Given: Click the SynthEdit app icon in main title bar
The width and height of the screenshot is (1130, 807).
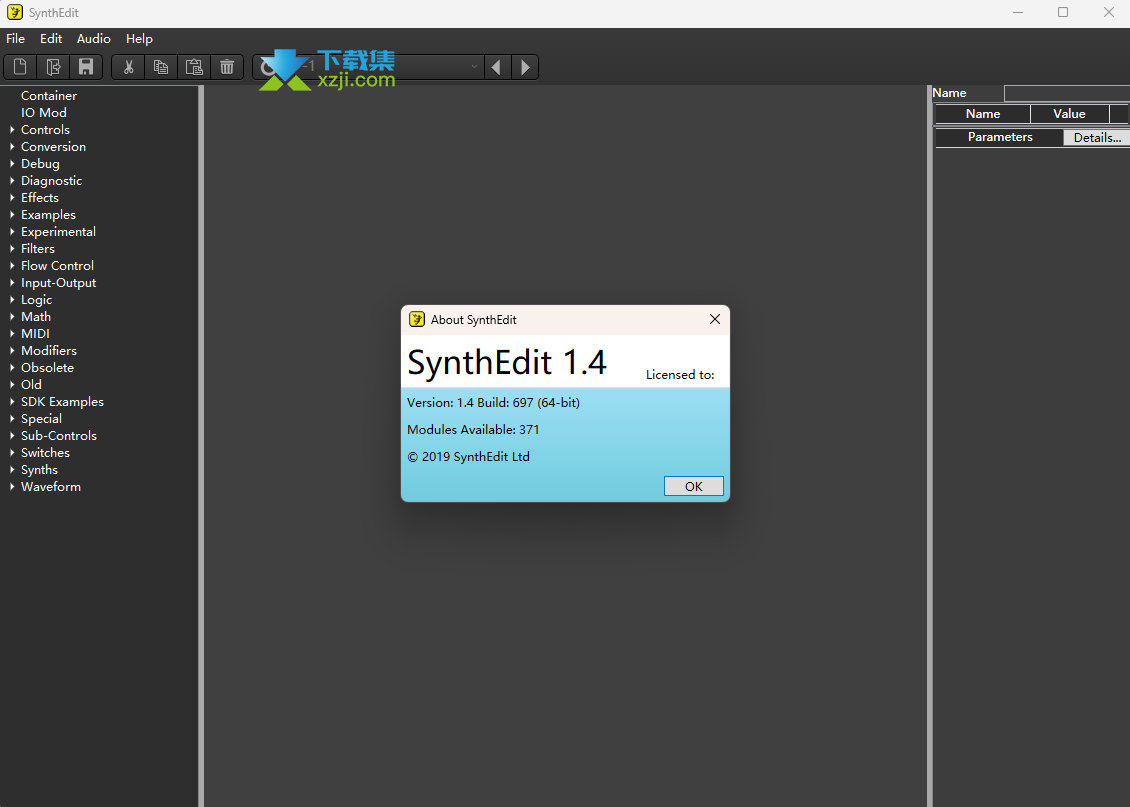Looking at the screenshot, I should pyautogui.click(x=14, y=12).
